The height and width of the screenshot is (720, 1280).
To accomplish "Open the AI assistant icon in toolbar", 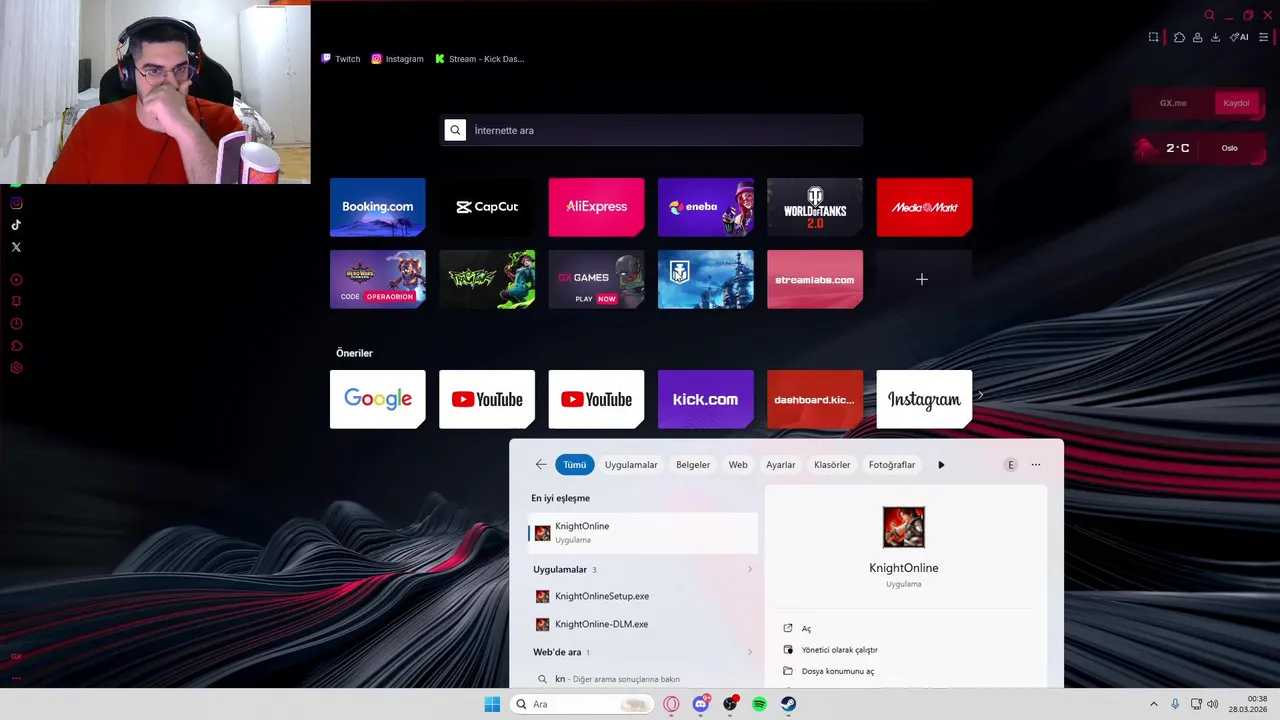I will tap(1239, 37).
